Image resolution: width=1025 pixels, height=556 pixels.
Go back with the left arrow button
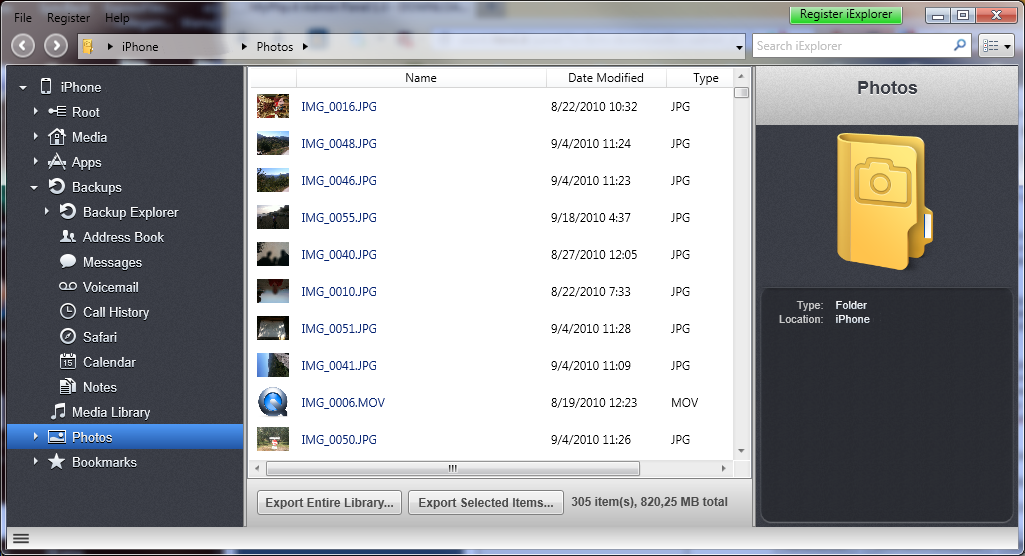click(x=23, y=45)
